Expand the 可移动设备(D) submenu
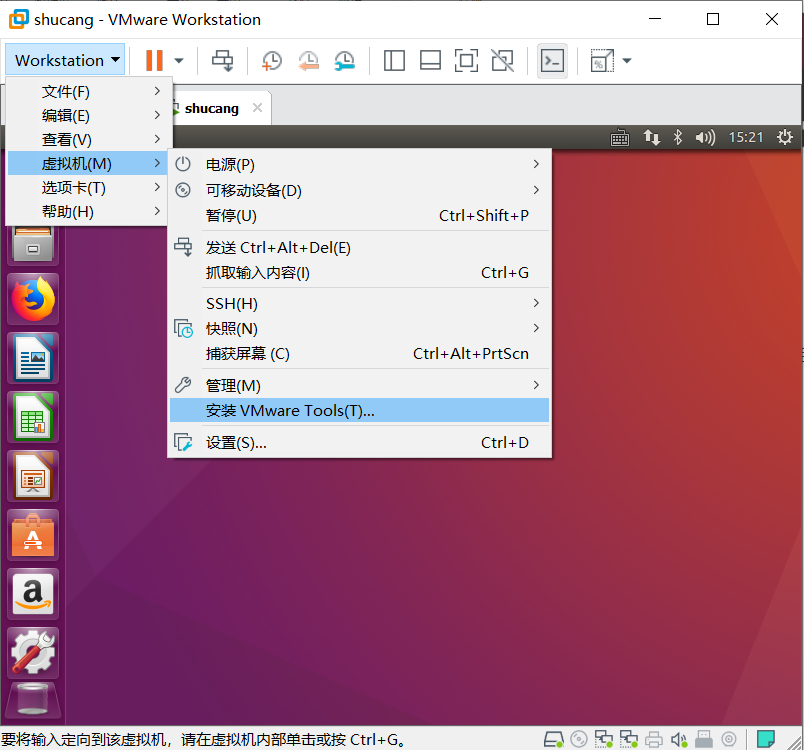The image size is (804, 750). click(x=359, y=190)
